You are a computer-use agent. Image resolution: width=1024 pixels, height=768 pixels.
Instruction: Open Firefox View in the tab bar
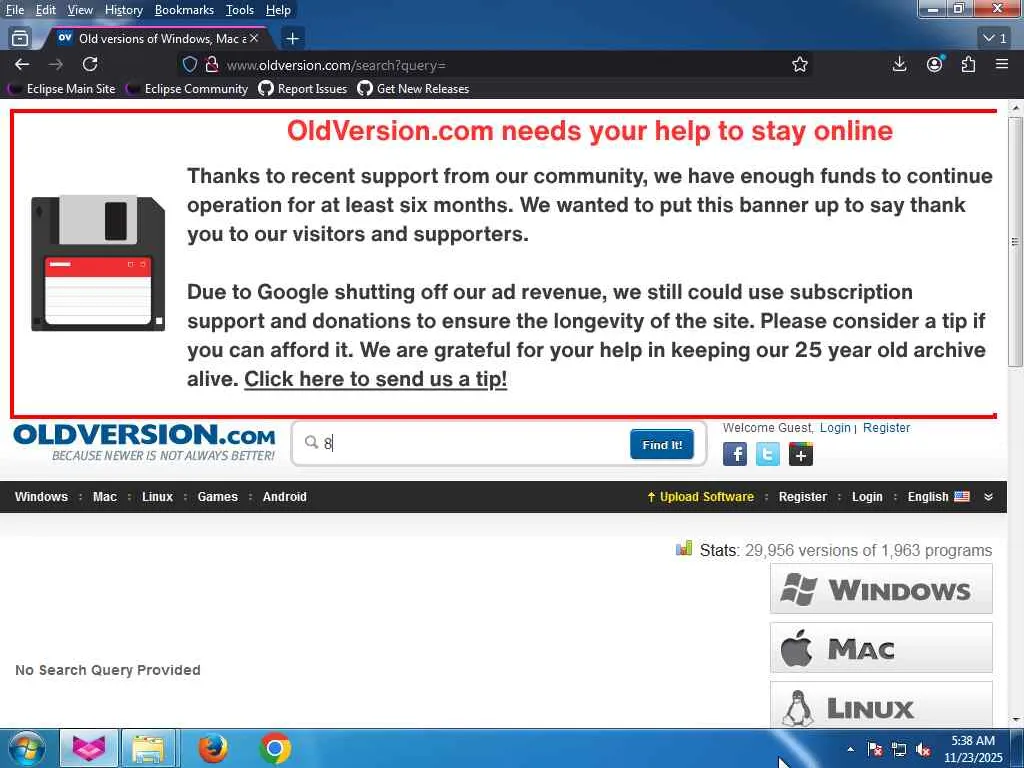[x=20, y=38]
